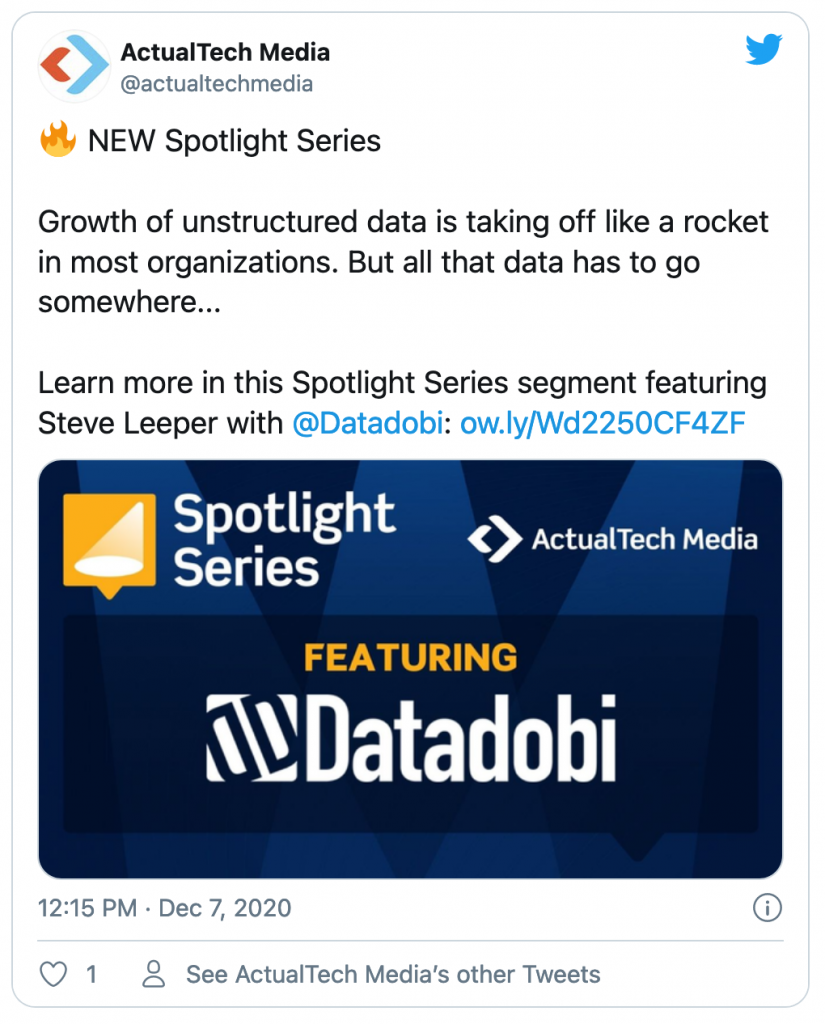
Task: Open the ActualTech Media display name
Action: click(x=225, y=52)
